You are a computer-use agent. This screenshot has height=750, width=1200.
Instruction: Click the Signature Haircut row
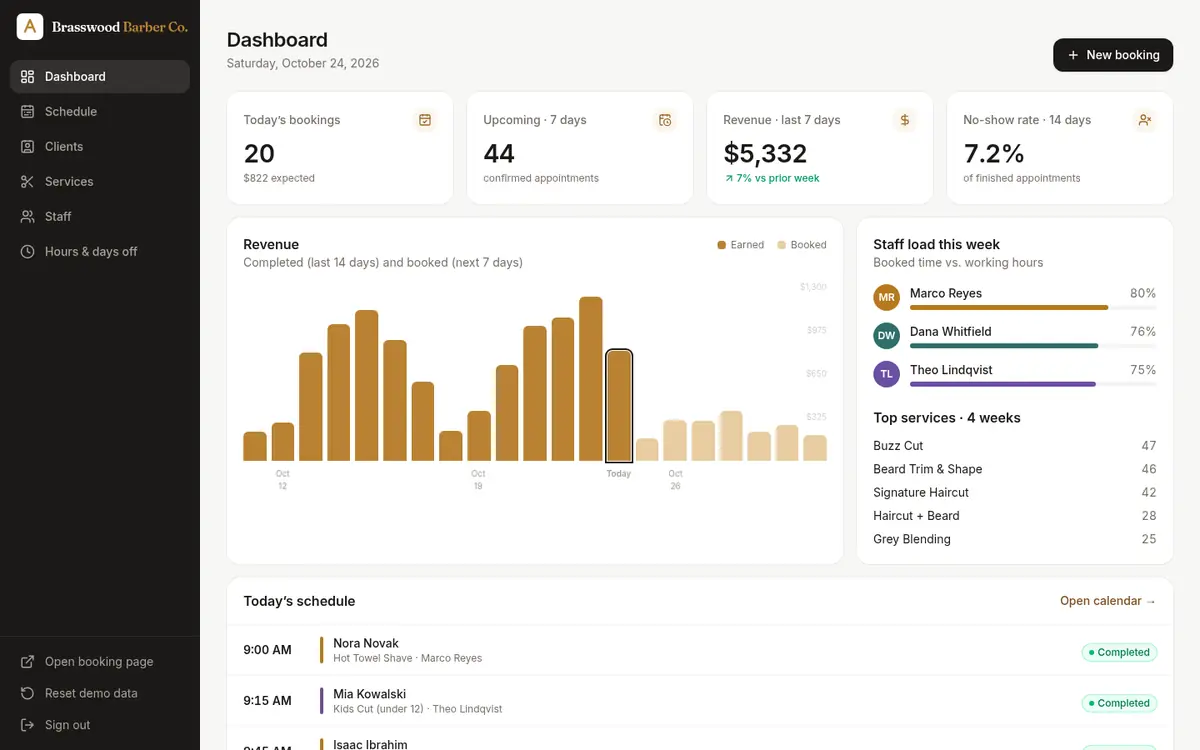tap(1015, 493)
